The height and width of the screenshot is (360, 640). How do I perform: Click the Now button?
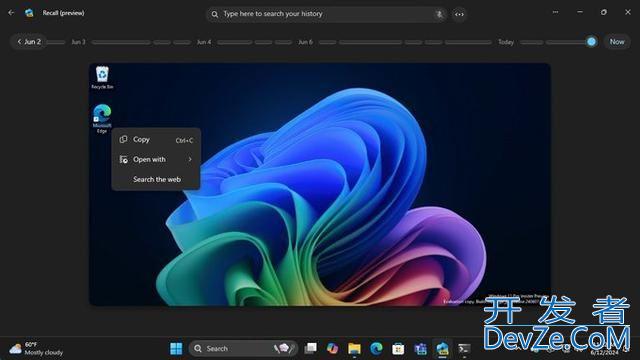617,42
